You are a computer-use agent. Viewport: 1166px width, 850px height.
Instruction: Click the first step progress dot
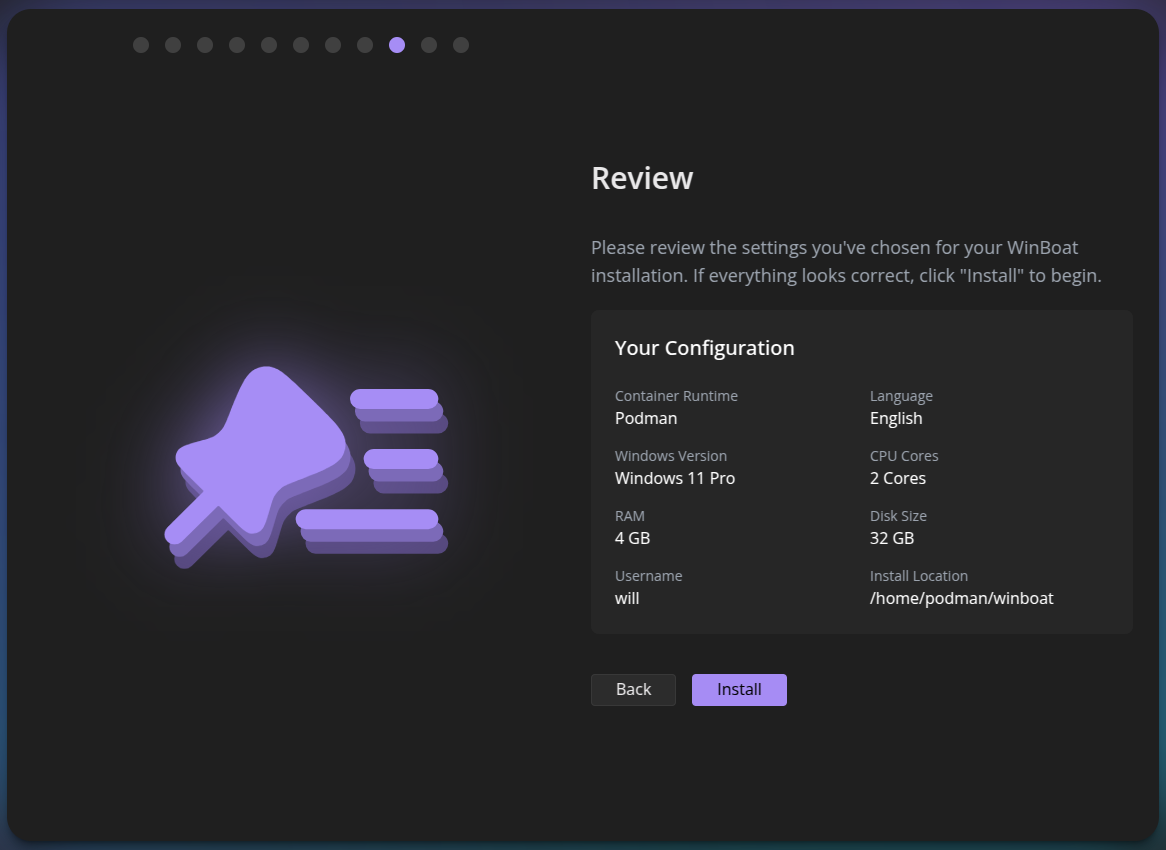[x=141, y=45]
